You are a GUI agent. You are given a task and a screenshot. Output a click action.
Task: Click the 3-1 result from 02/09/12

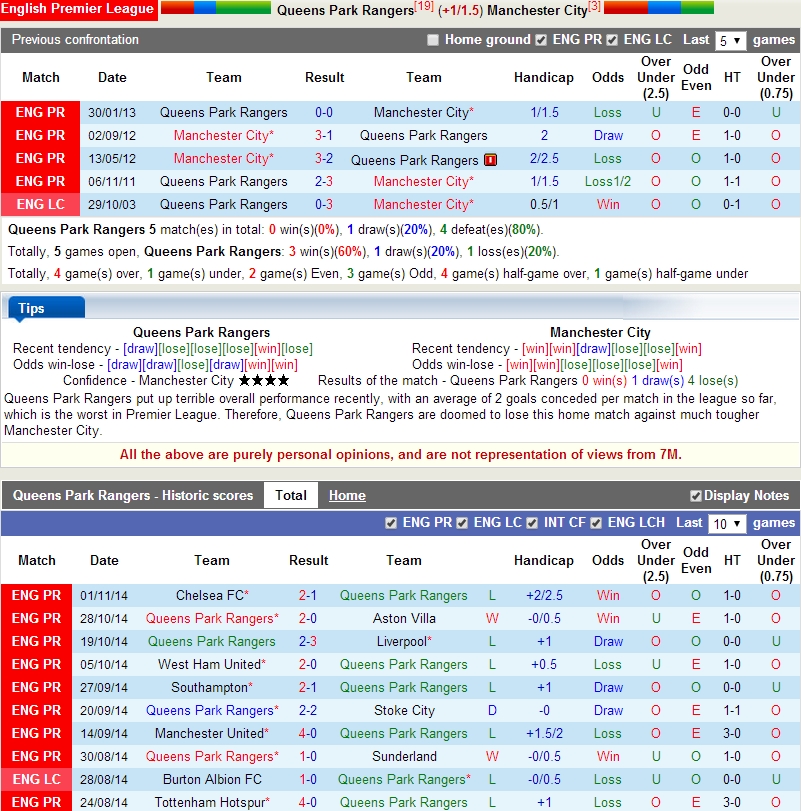click(x=324, y=136)
